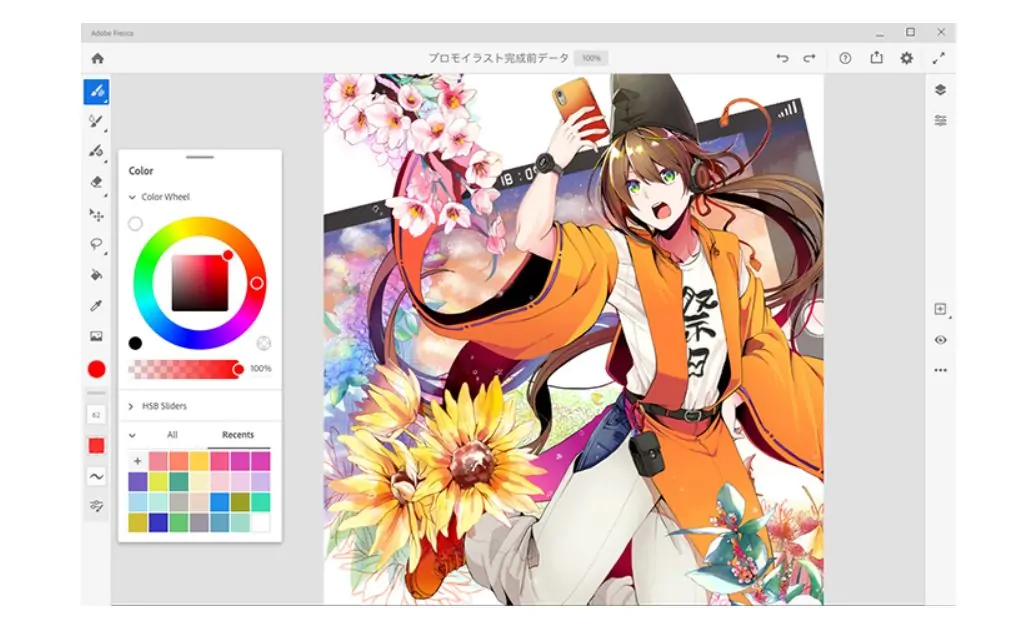The height and width of the screenshot is (631, 1034).
Task: Collapse the Color Wheel section
Action: [133, 198]
